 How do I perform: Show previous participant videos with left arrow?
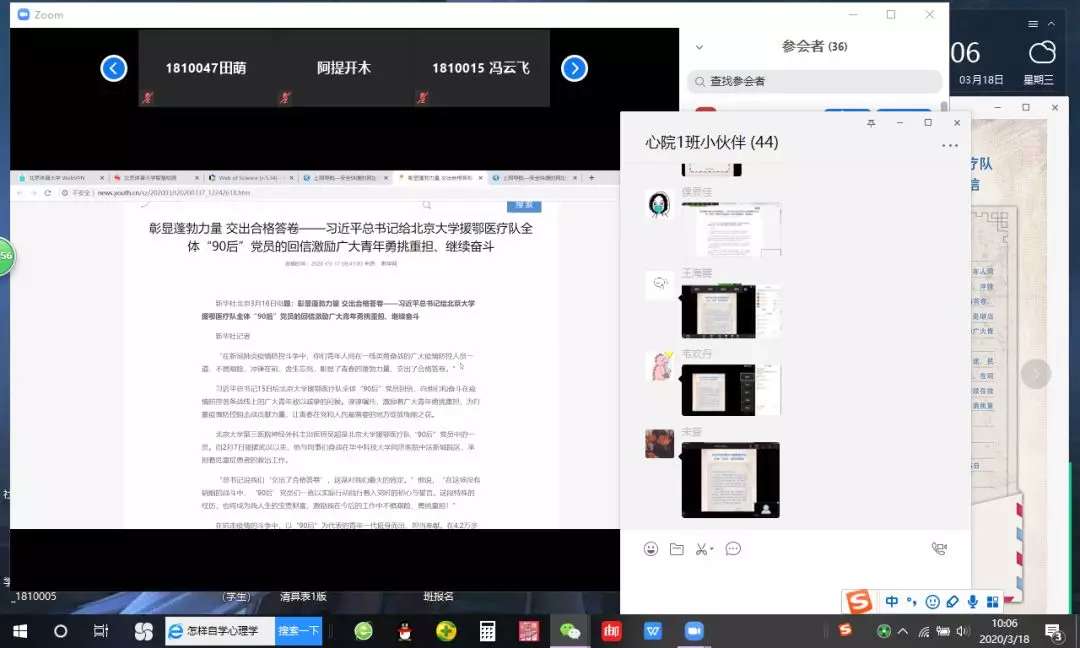coord(114,68)
